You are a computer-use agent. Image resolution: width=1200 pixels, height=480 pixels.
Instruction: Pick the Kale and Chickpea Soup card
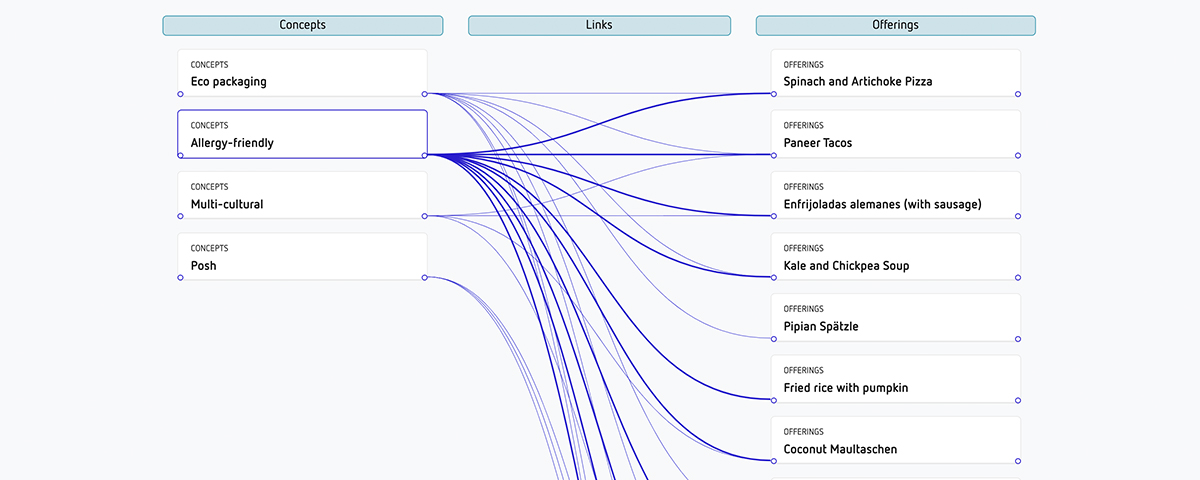click(895, 257)
